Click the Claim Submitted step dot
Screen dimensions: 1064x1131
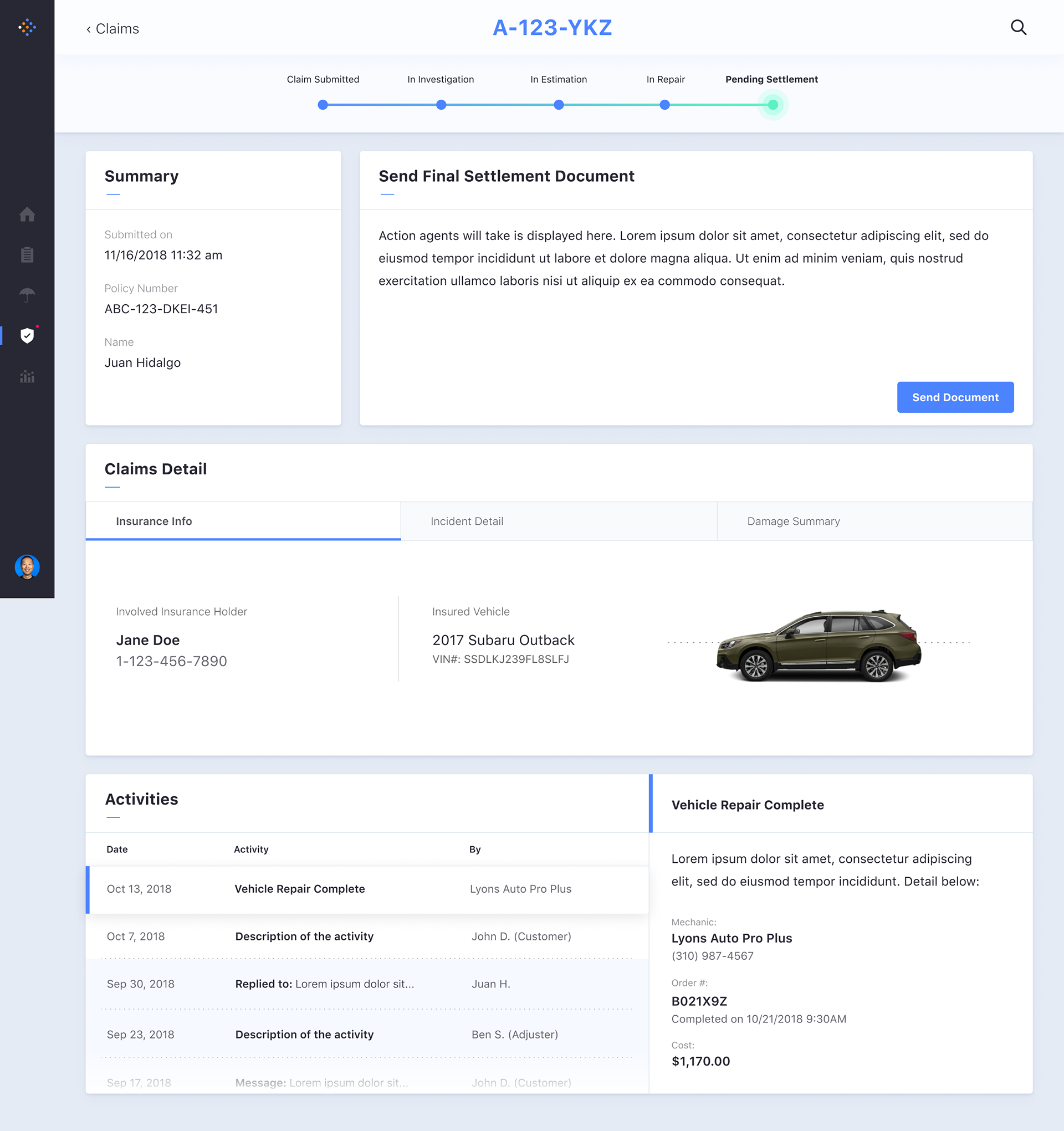pyautogui.click(x=323, y=105)
